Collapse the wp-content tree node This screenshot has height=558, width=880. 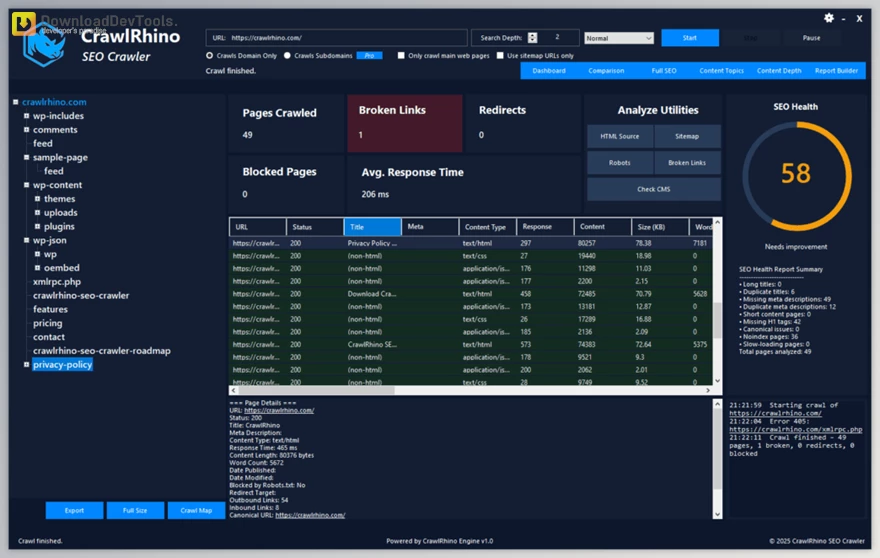[27, 185]
